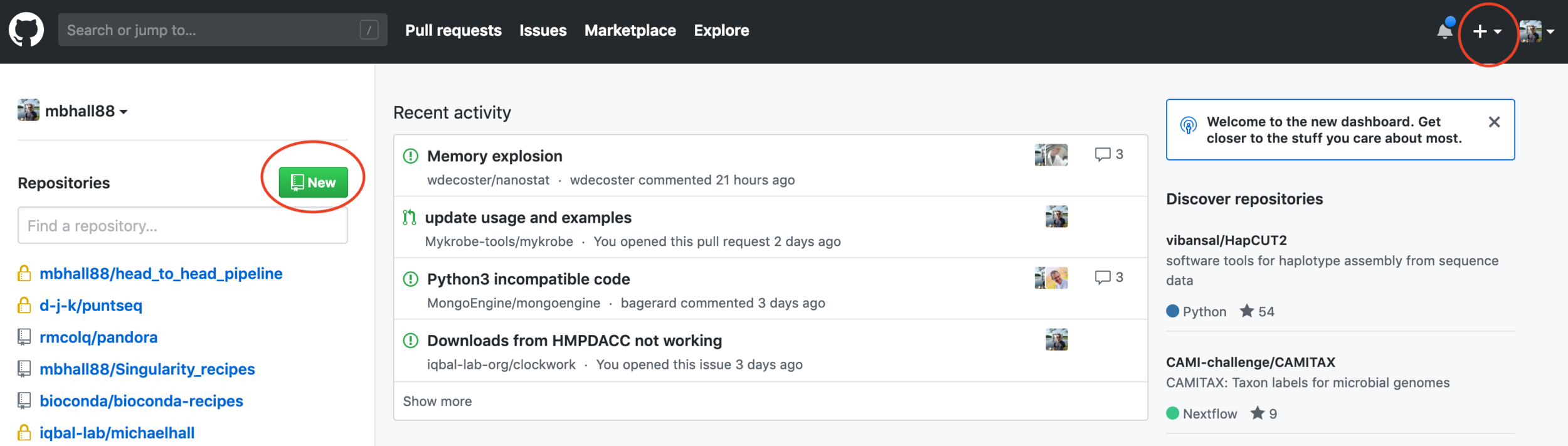Open the user avatar menu in header
This screenshot has width=1568, height=446.
pyautogui.click(x=1536, y=31)
